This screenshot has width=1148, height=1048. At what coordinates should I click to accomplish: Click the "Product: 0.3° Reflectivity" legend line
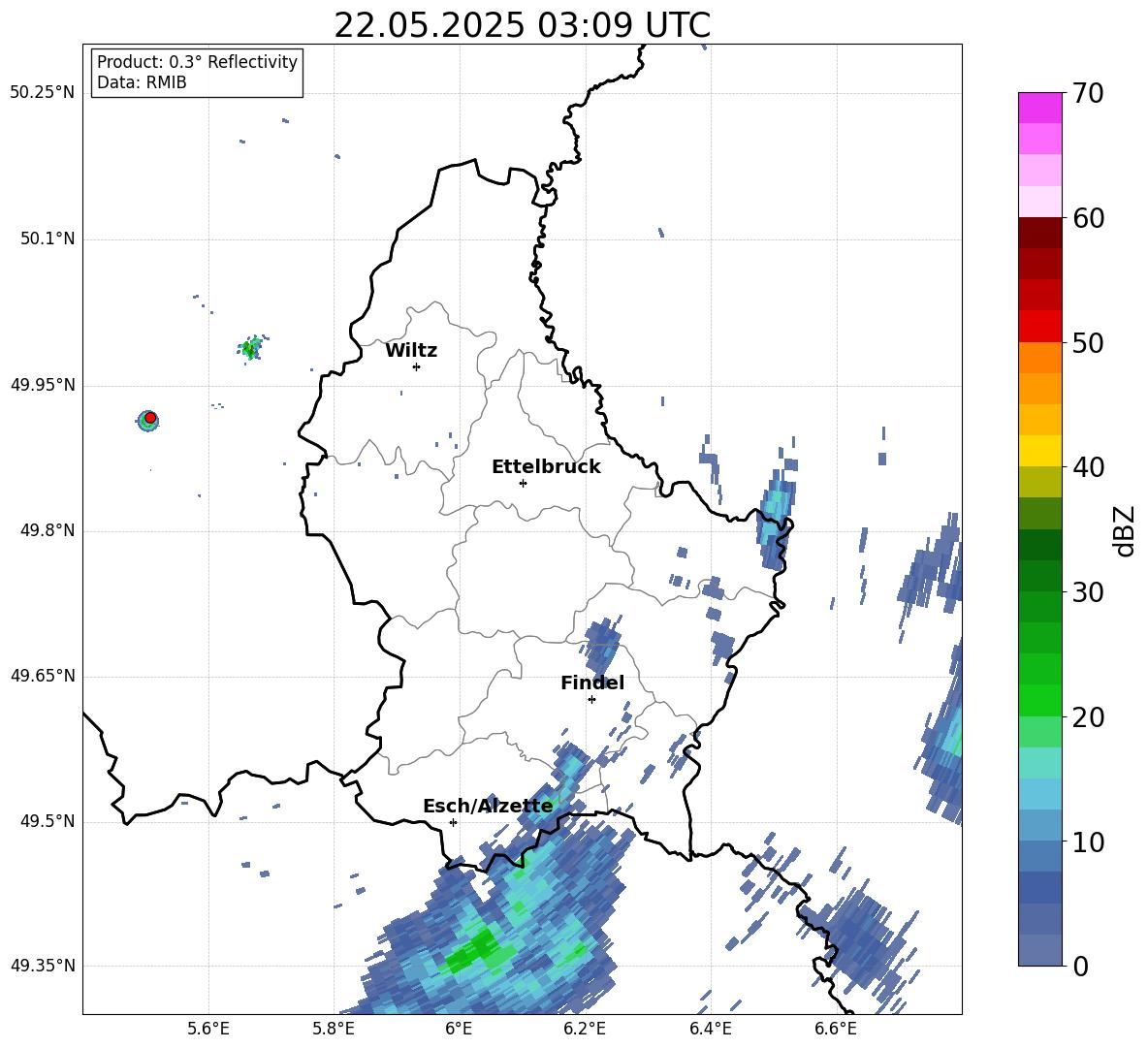tap(197, 62)
